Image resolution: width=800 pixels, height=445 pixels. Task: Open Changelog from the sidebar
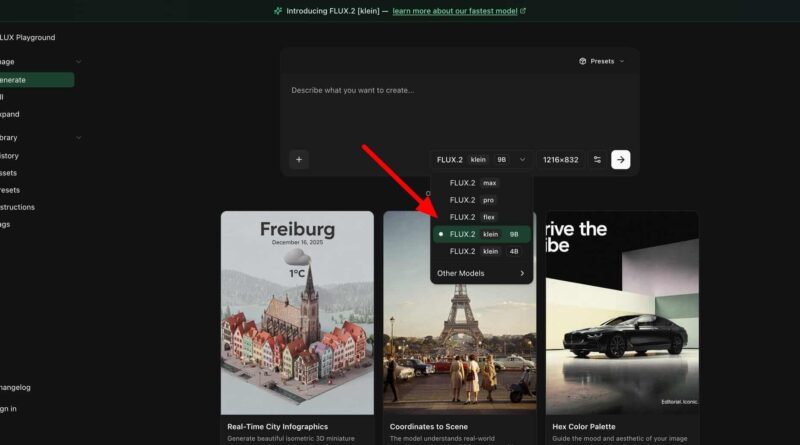coord(22,387)
